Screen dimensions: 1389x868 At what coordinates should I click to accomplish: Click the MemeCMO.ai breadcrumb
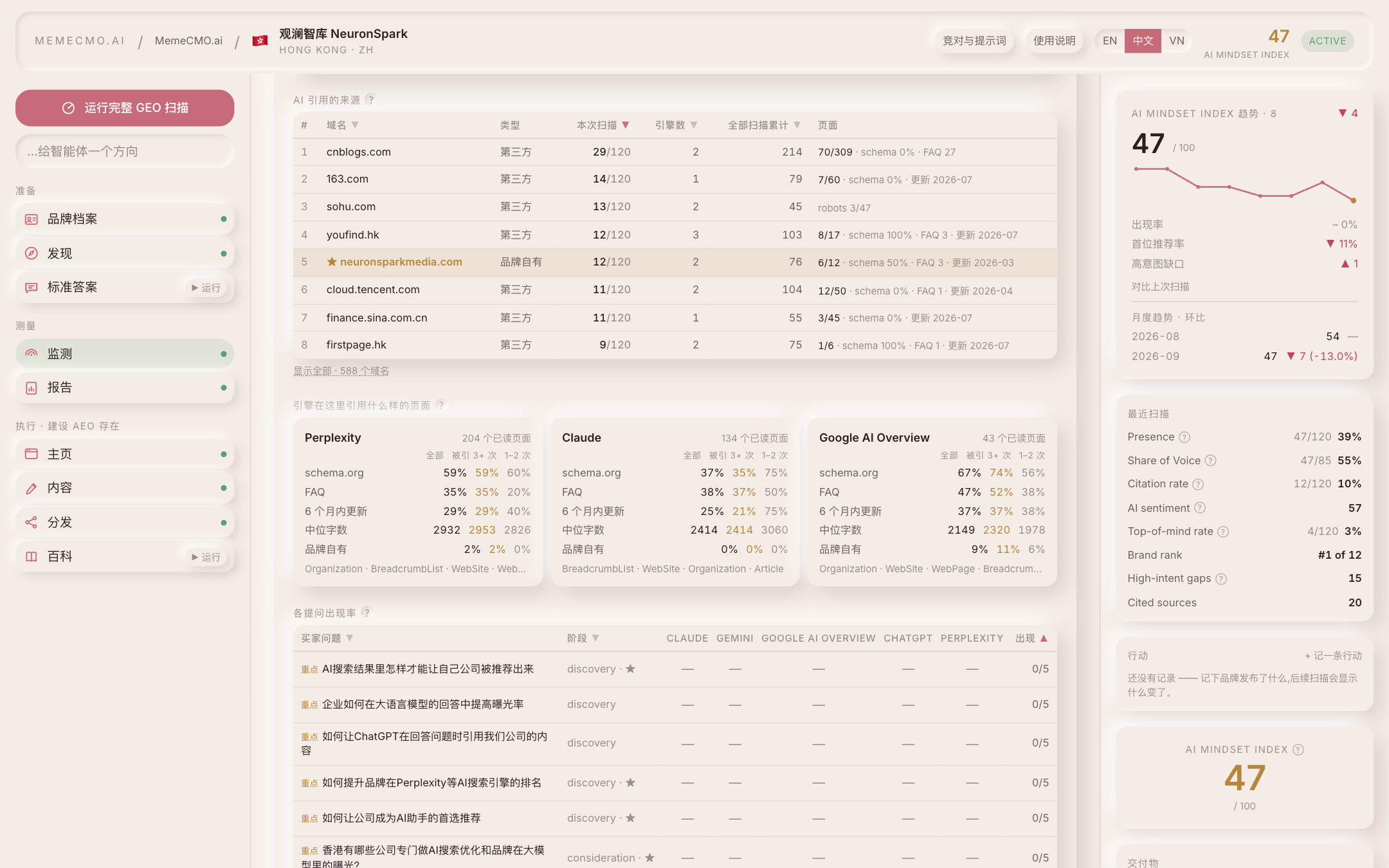[x=188, y=41]
